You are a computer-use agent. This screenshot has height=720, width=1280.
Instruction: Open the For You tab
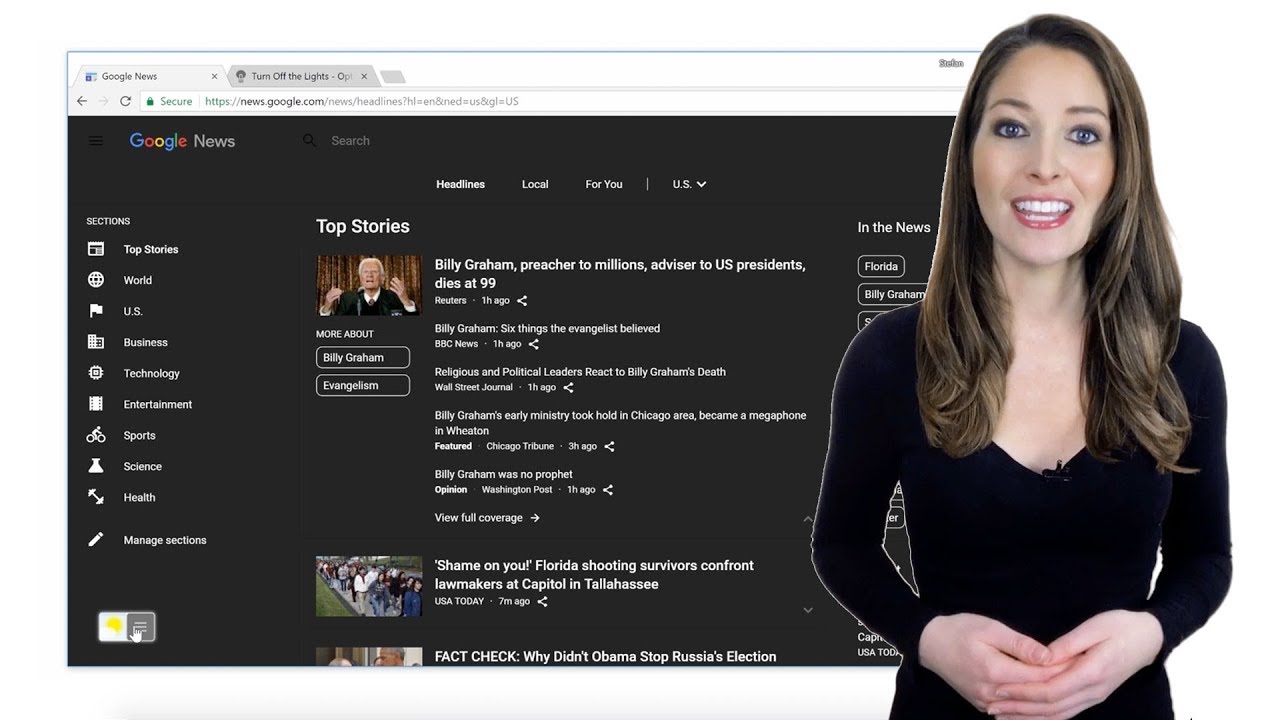603,184
